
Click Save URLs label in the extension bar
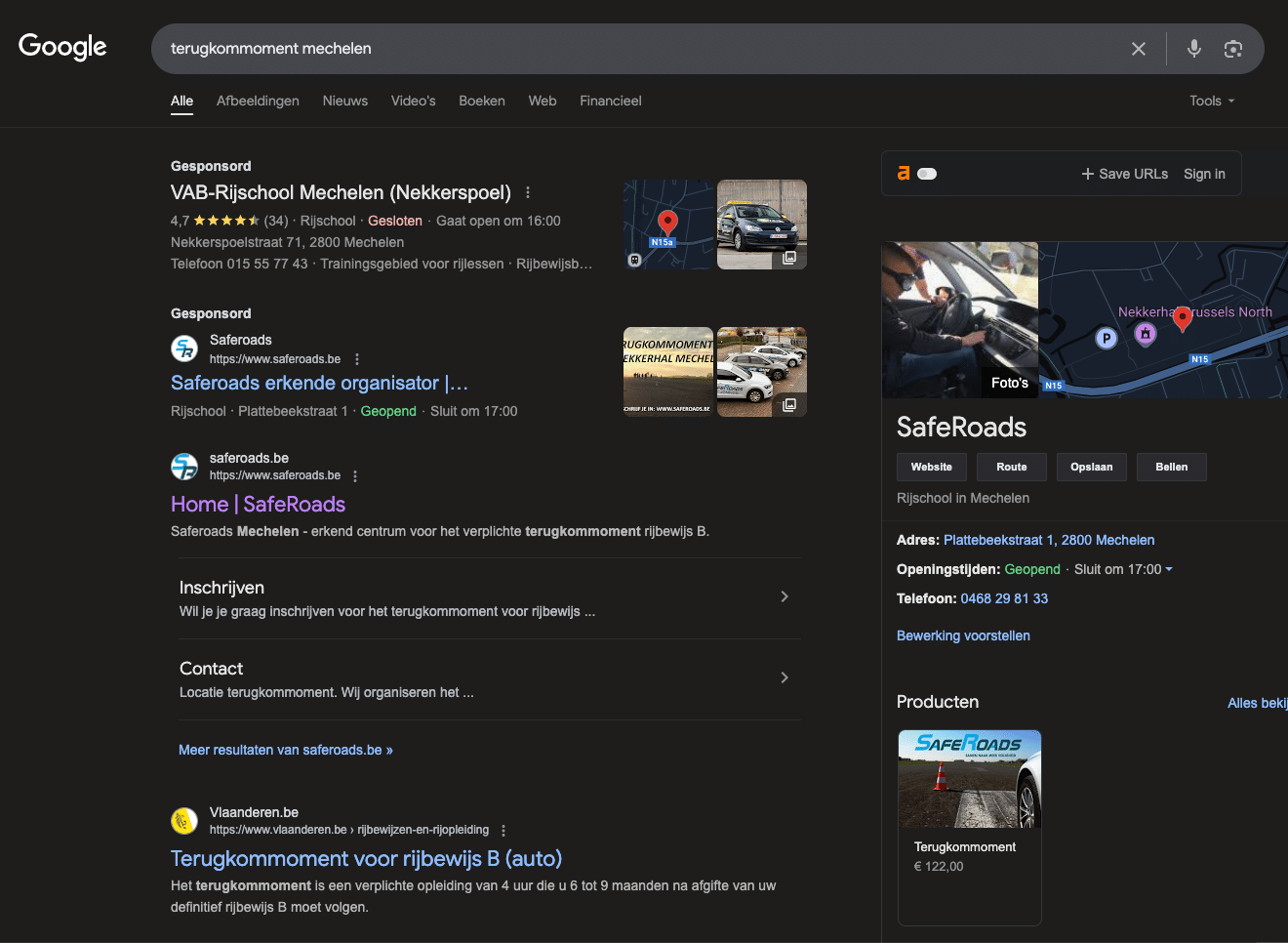tap(1134, 174)
